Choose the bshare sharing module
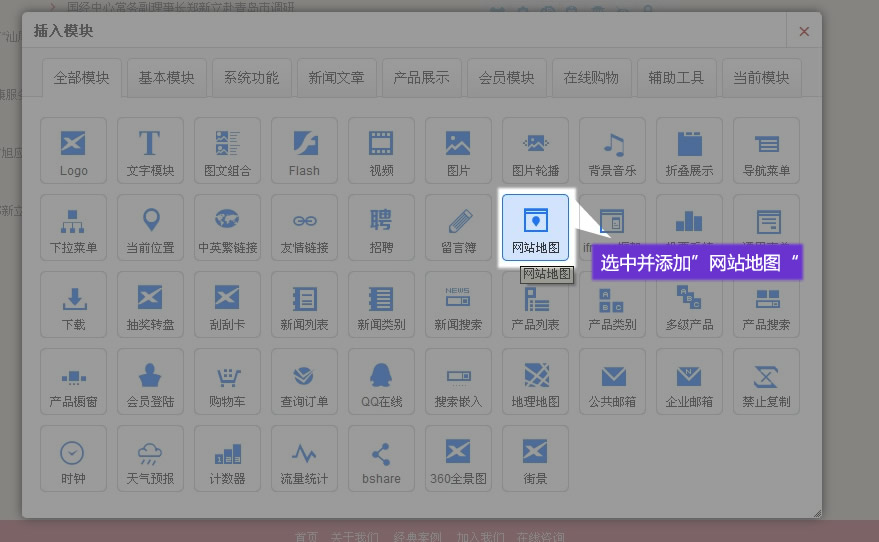The image size is (879, 542). pos(381,458)
